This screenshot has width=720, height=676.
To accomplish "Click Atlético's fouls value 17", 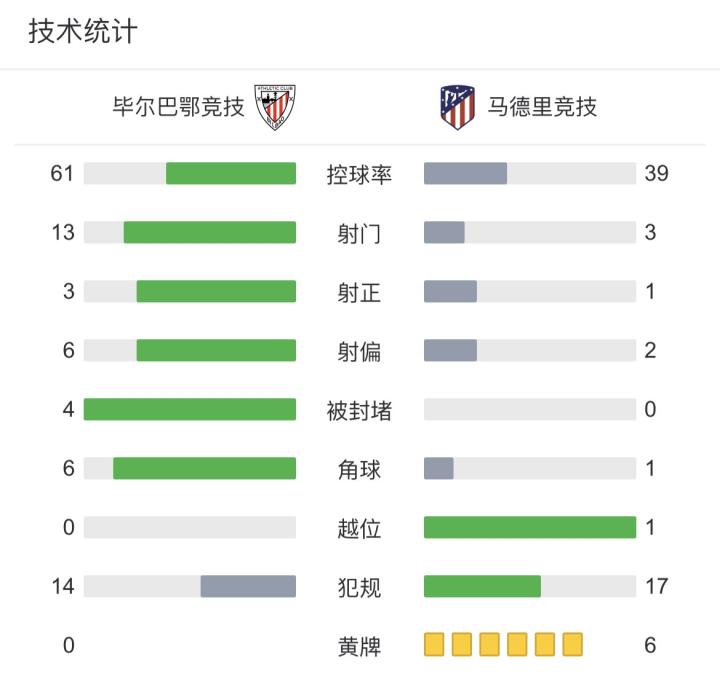I will [657, 586].
